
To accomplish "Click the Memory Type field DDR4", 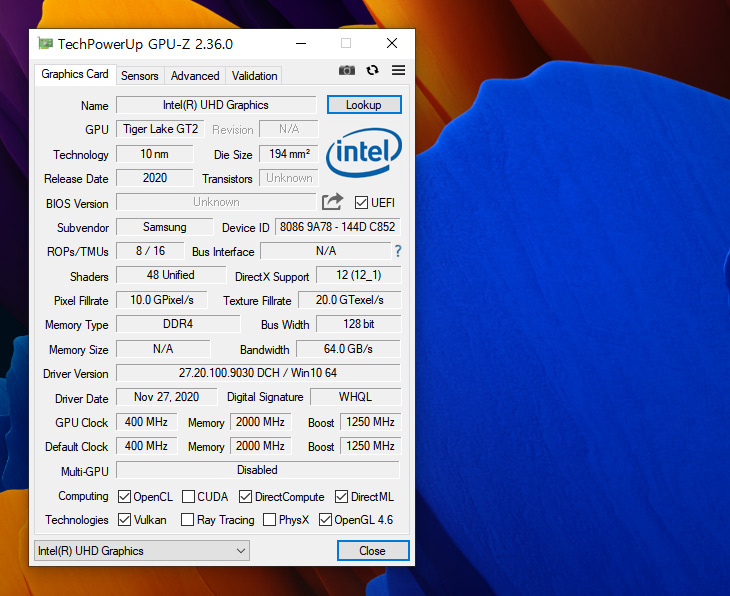I will [x=178, y=324].
